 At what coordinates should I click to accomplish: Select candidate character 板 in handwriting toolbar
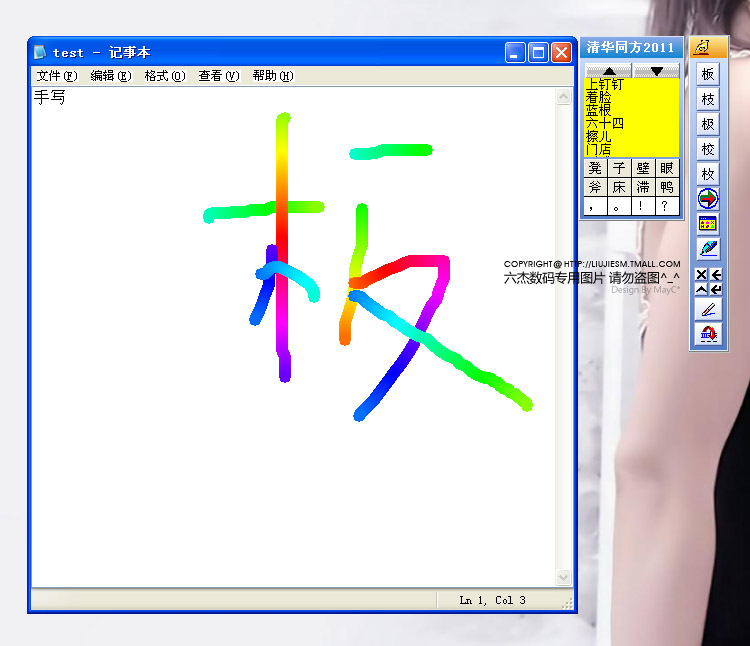pyautogui.click(x=708, y=74)
